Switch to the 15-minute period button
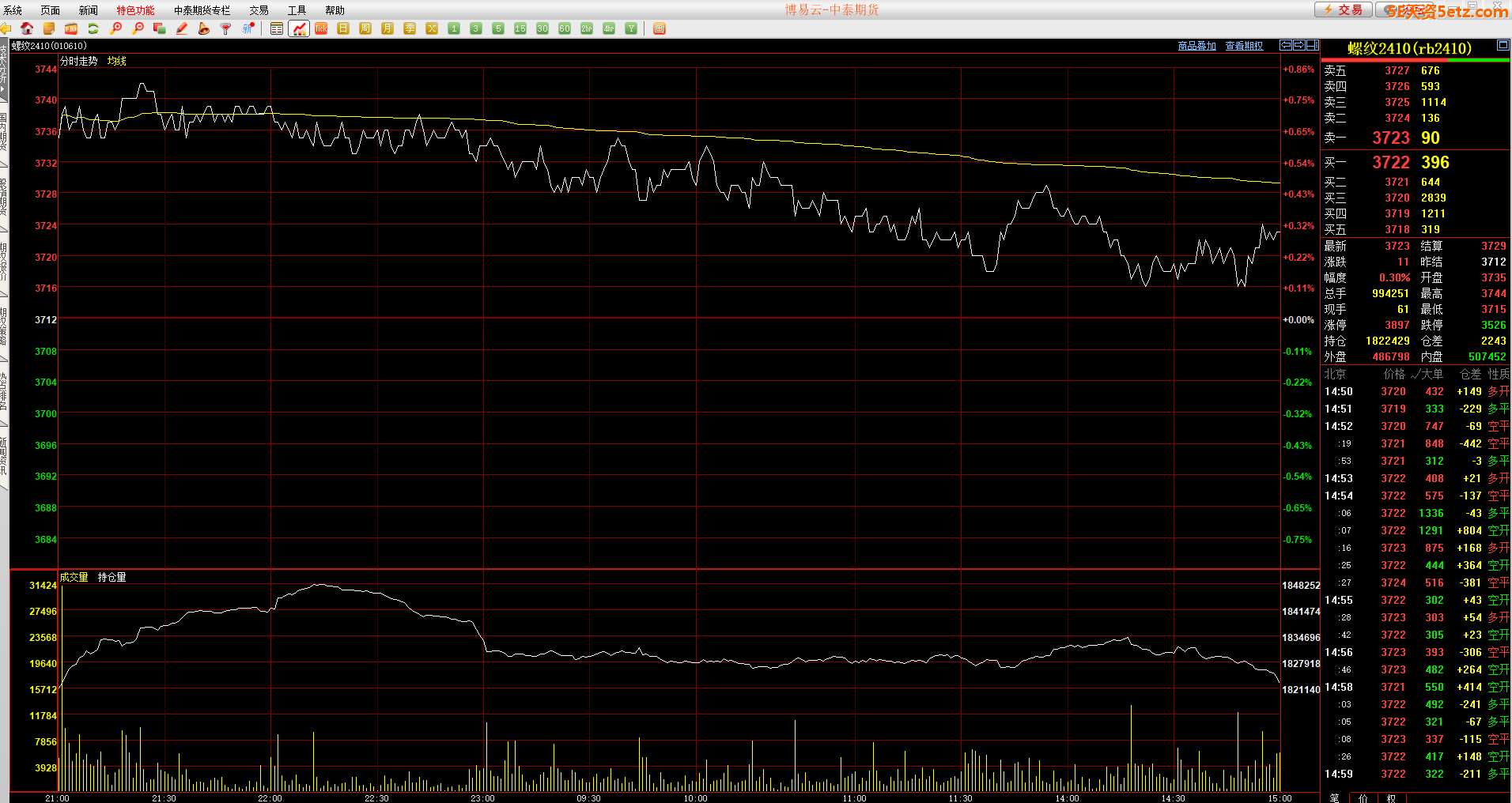The height and width of the screenshot is (803, 1512). click(520, 28)
